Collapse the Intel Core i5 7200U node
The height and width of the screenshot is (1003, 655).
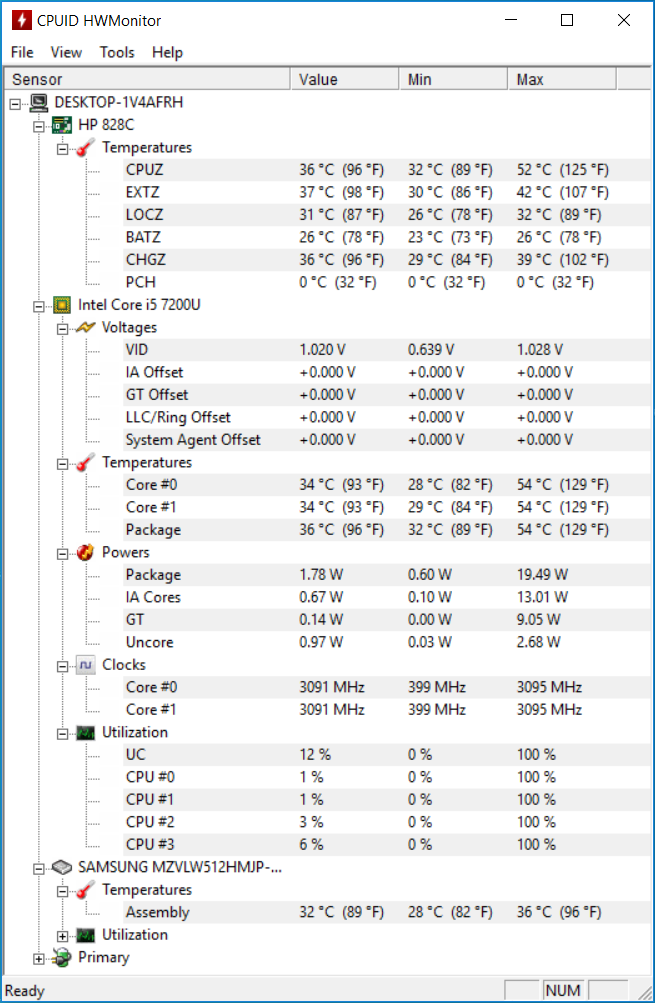[39, 306]
